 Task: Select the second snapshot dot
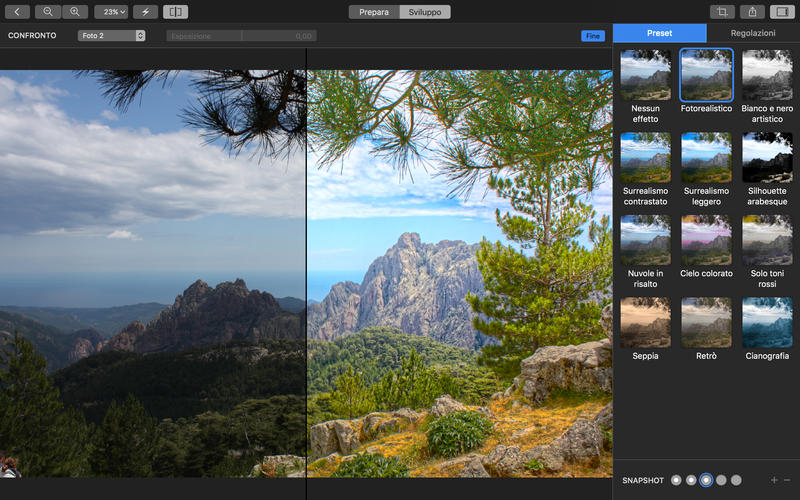(x=691, y=480)
